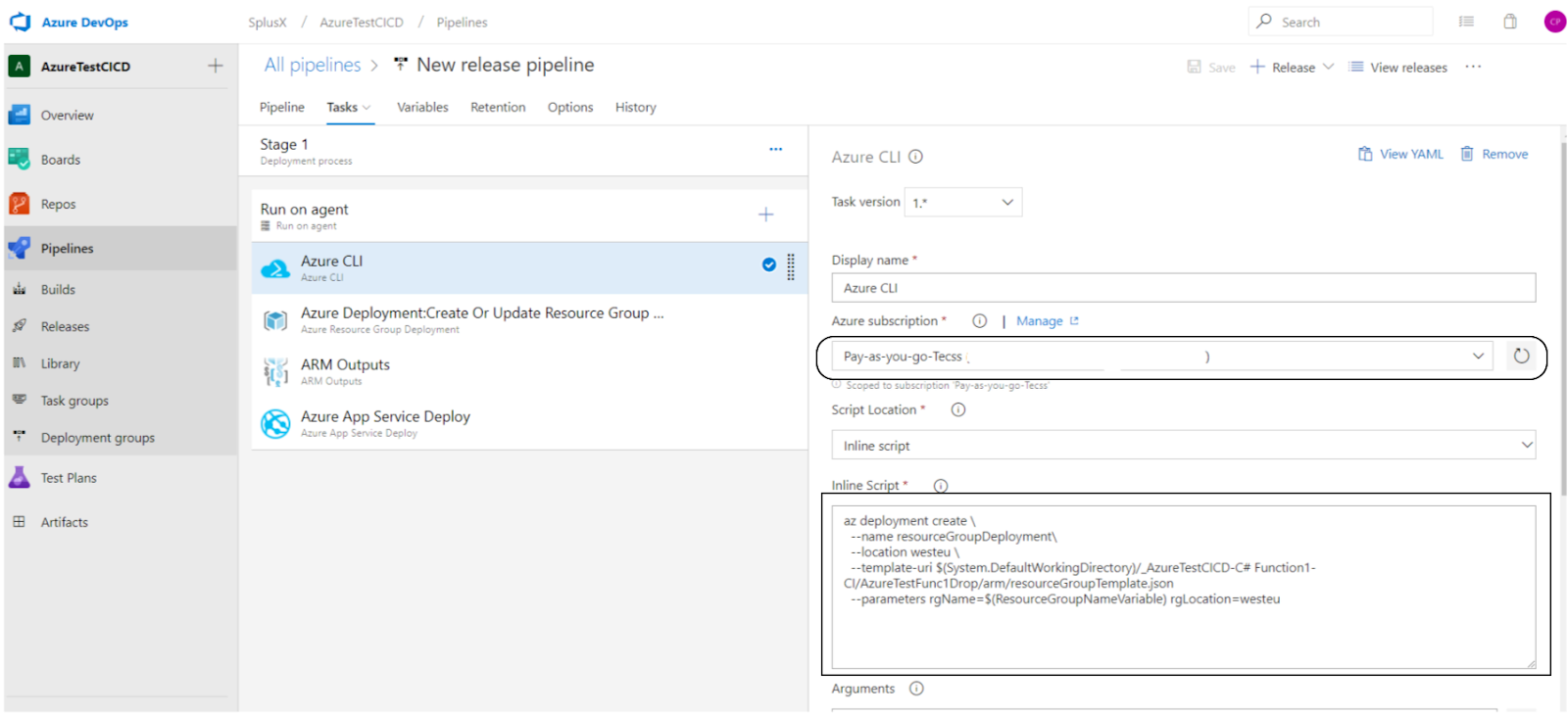Click the Azure CLI task cloud icon
1568x716 pixels.
tap(275, 268)
